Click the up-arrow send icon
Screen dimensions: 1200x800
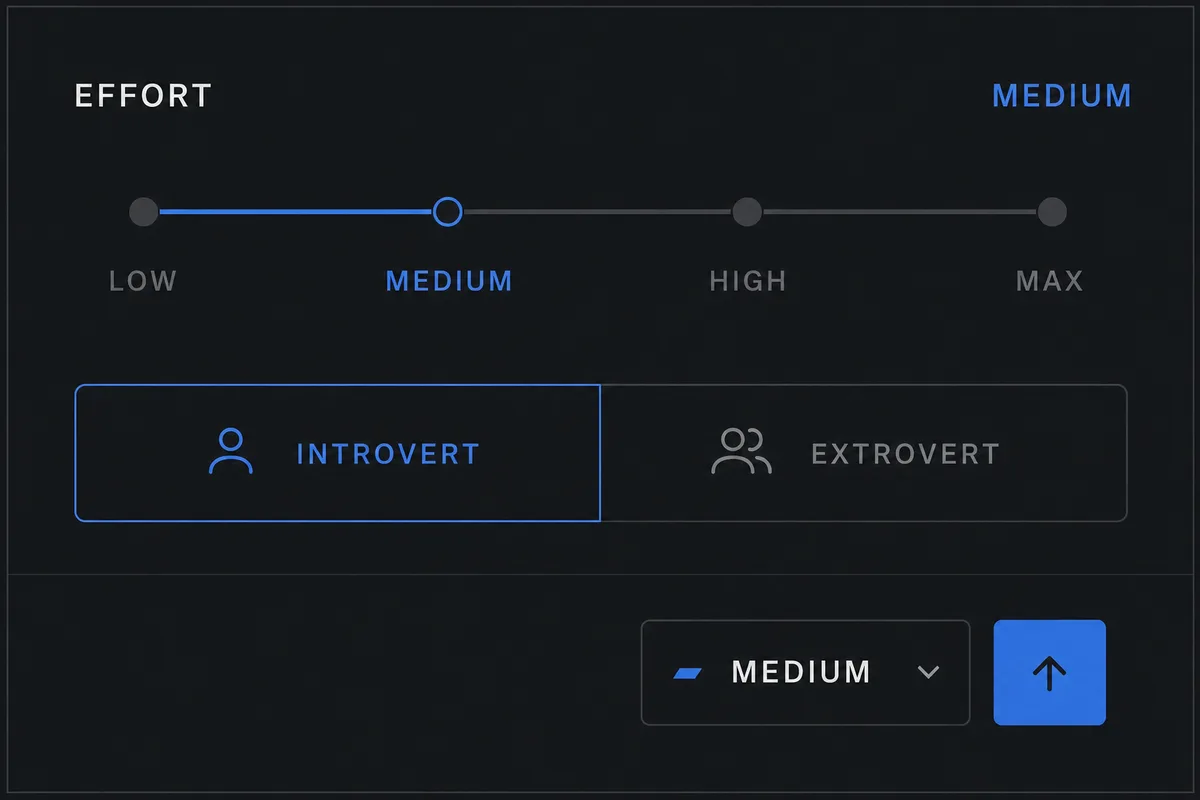click(1049, 673)
